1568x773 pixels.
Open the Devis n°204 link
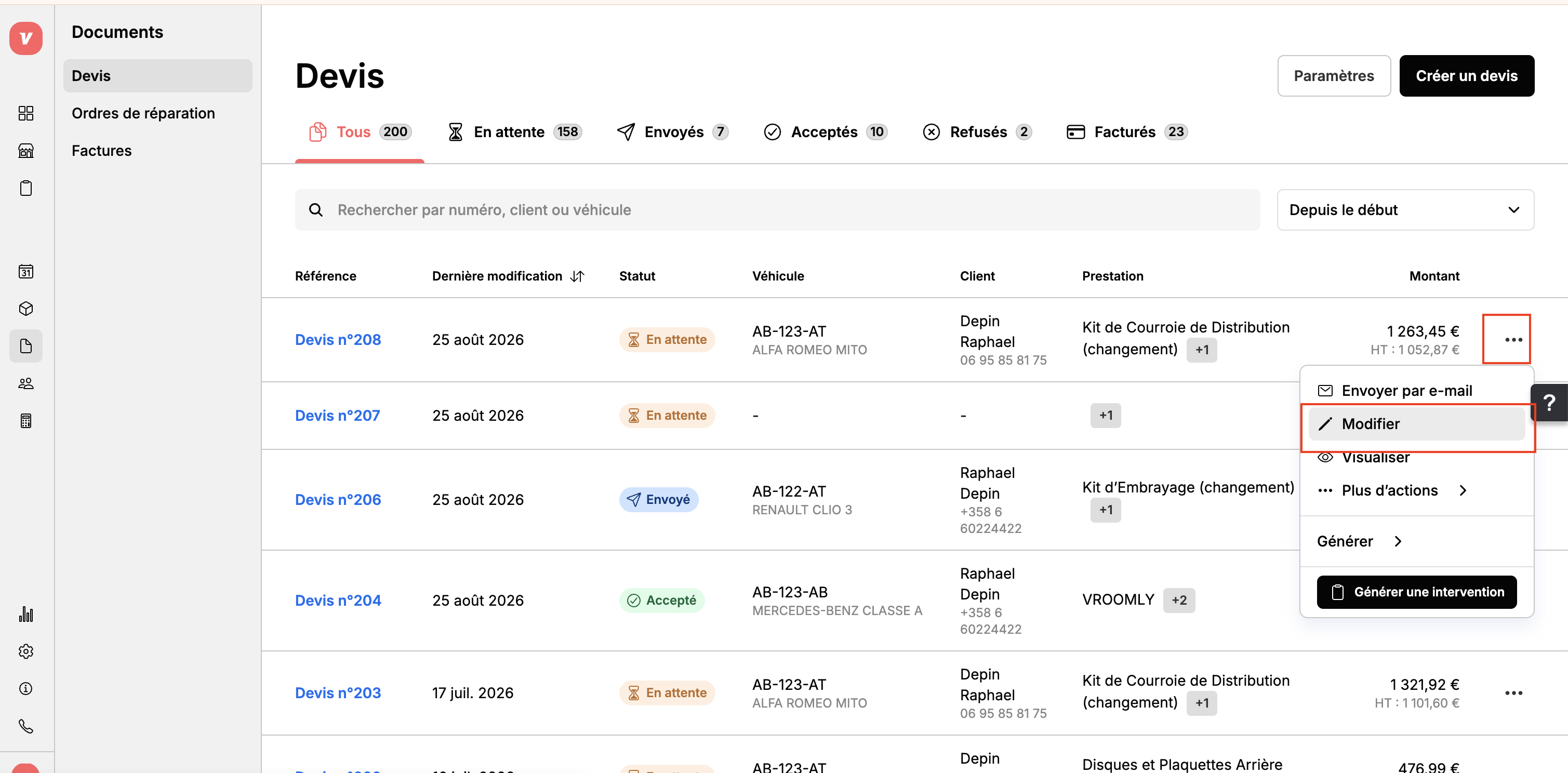point(338,601)
